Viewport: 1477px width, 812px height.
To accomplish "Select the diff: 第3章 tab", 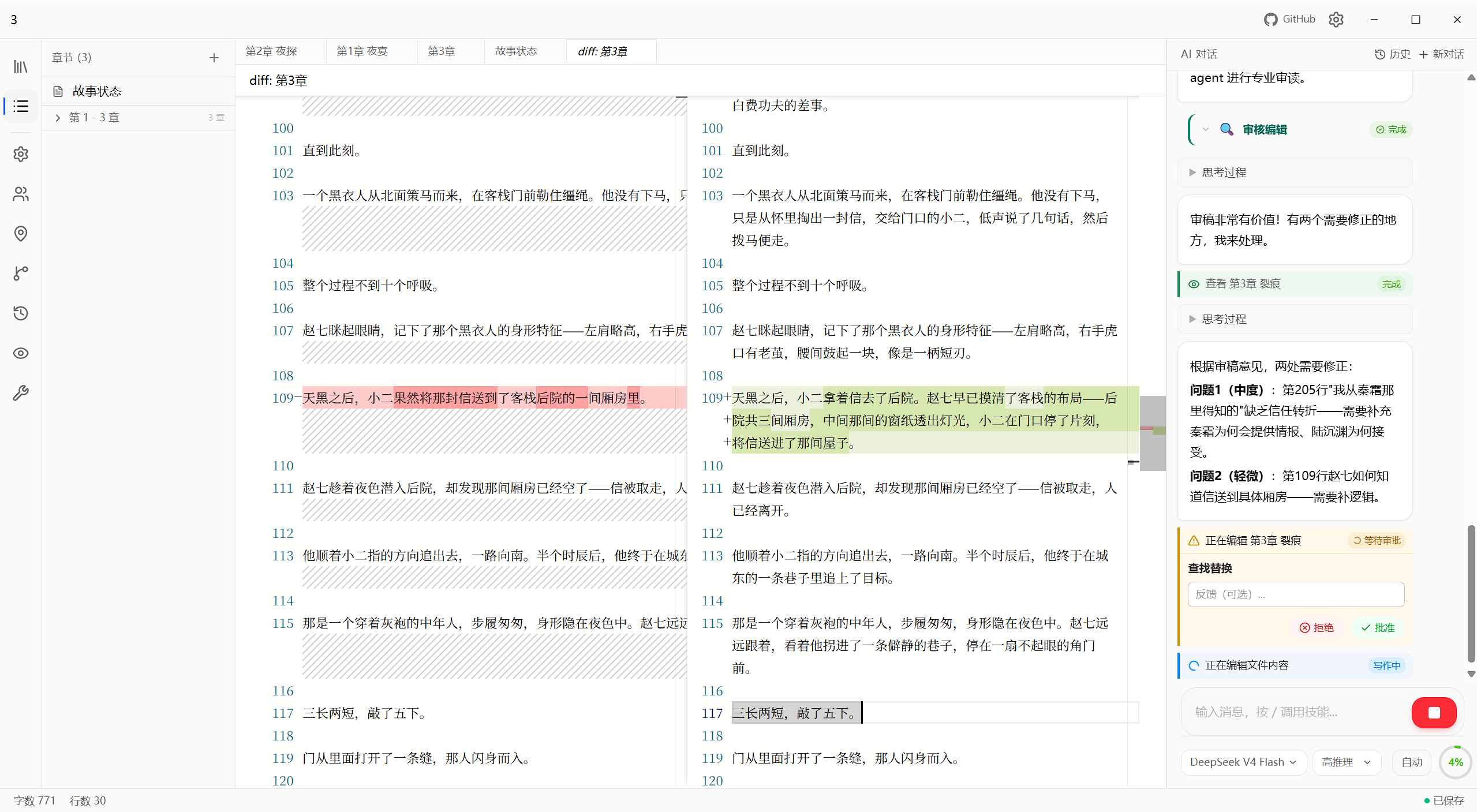I will 611,51.
